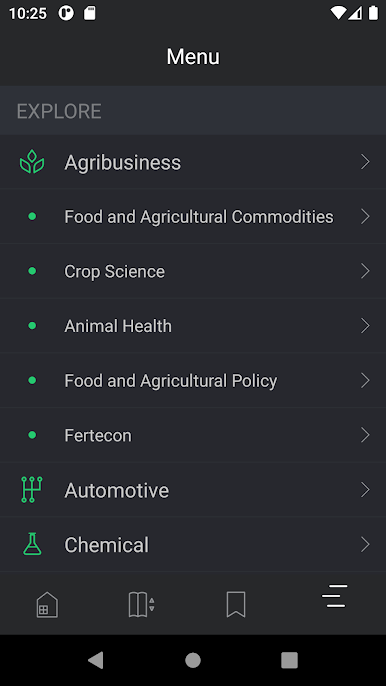Tap the Chemical flask icon
This screenshot has width=386, height=686.
point(32,544)
